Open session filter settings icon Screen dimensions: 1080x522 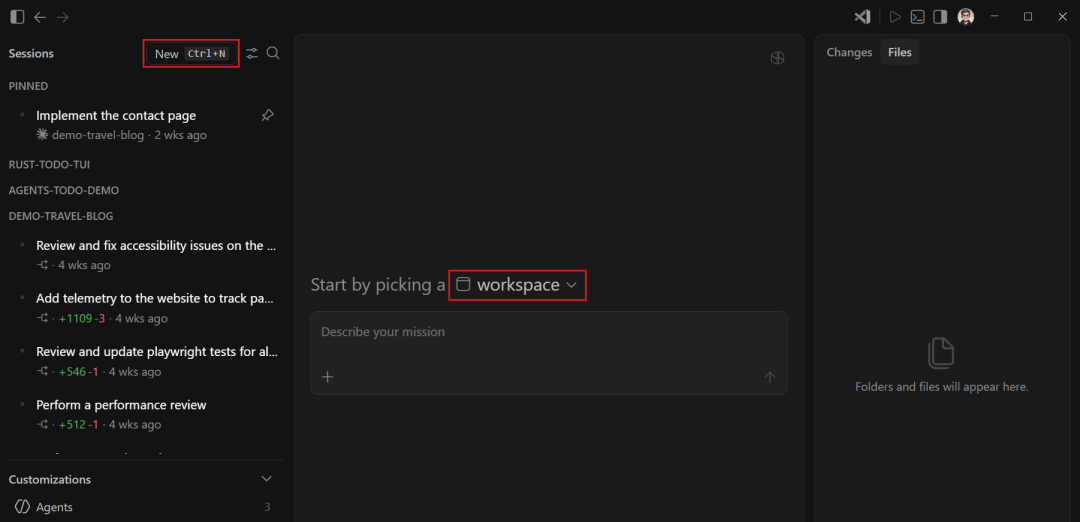point(252,53)
